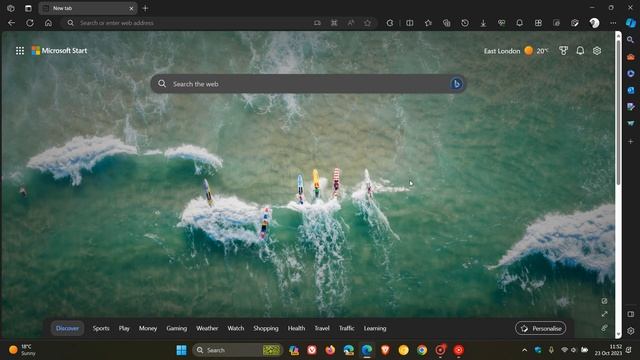Open sidebar settings gear at the bottom
The height and width of the screenshot is (360, 640).
pyautogui.click(x=631, y=331)
